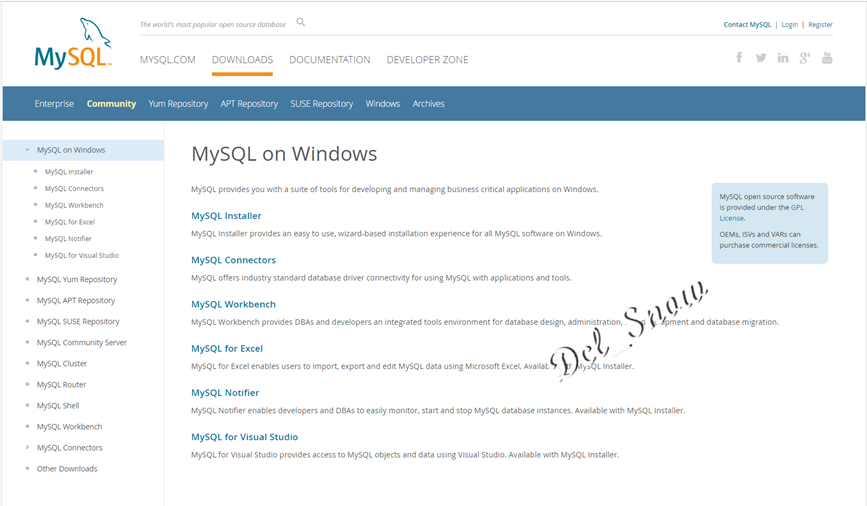Screen dimensions: 867x506
Task: Open the DOCUMENTATION top tab
Action: [x=330, y=60]
